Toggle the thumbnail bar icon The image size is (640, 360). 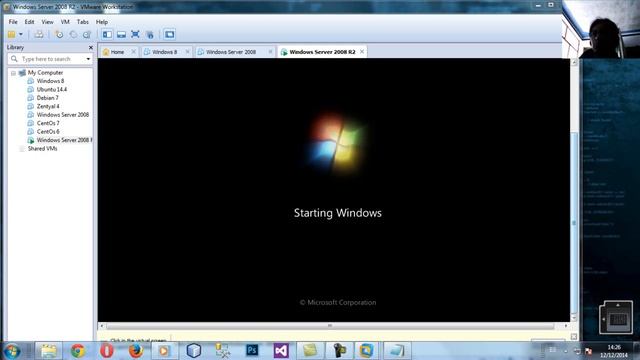point(121,35)
